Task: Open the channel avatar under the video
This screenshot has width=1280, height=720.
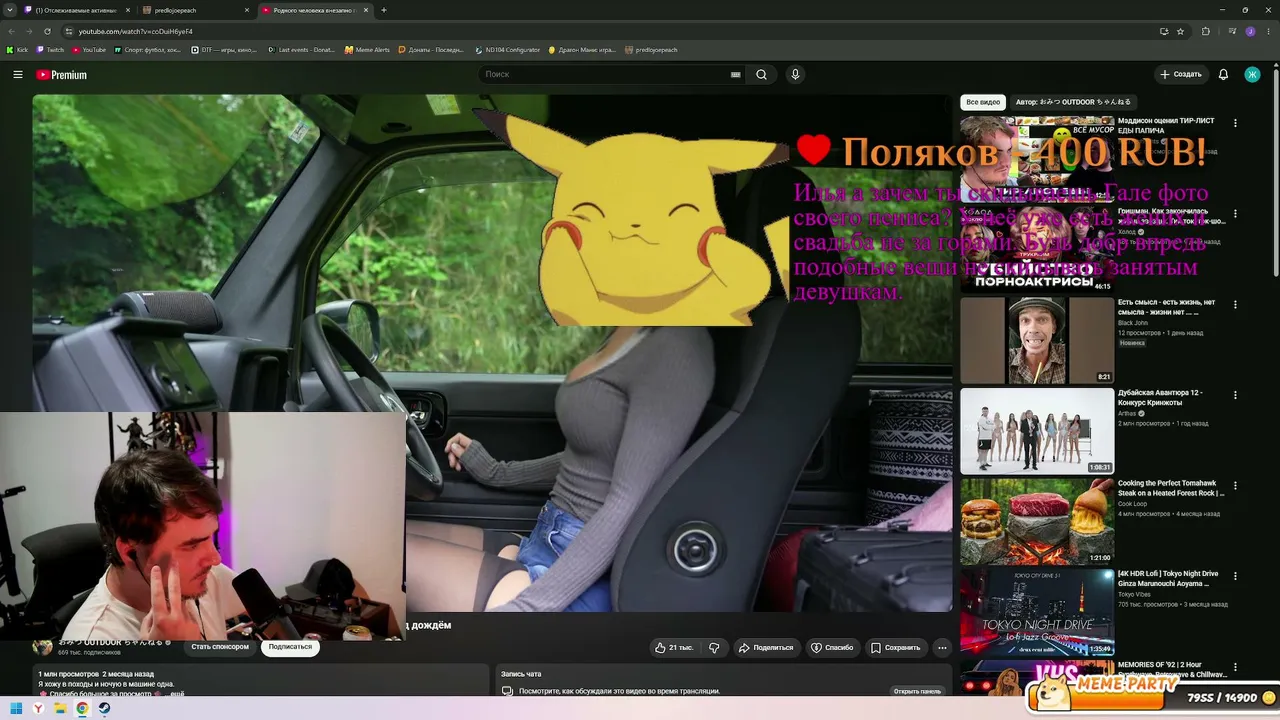Action: coord(42,647)
